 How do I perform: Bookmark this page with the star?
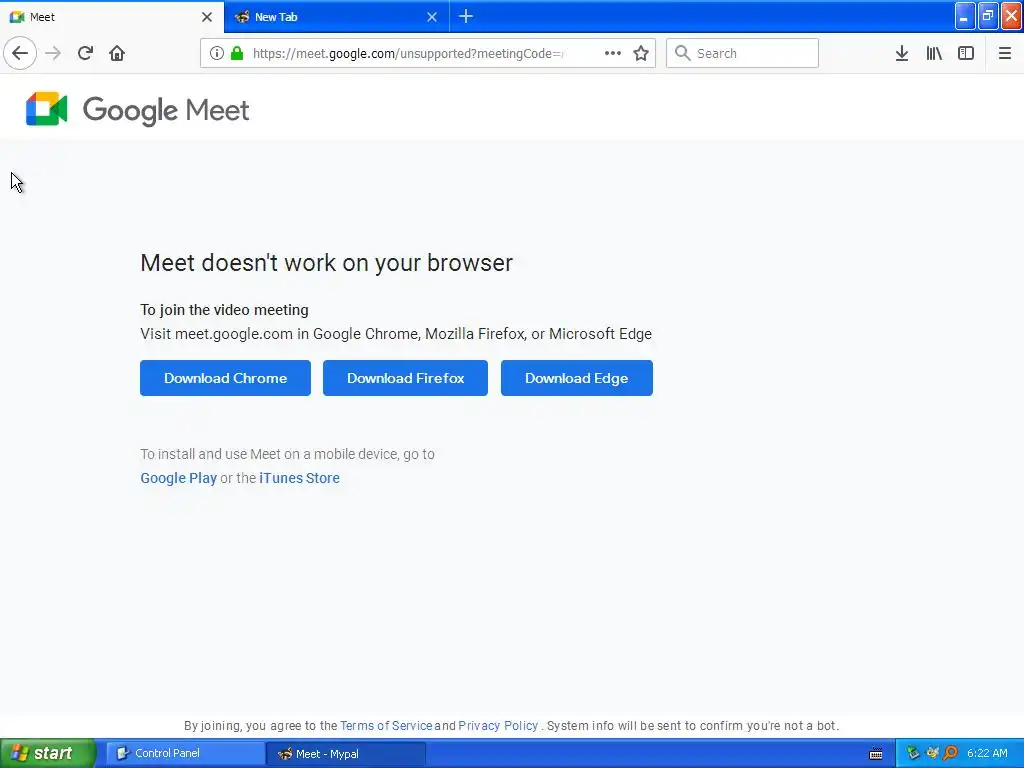[641, 53]
